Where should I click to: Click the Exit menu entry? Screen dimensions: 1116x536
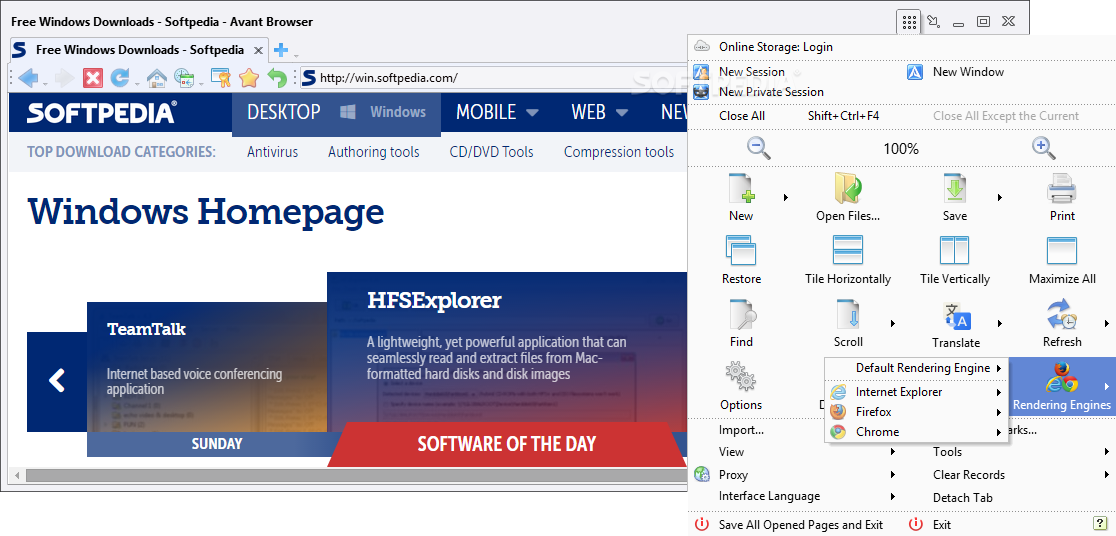pyautogui.click(x=942, y=525)
